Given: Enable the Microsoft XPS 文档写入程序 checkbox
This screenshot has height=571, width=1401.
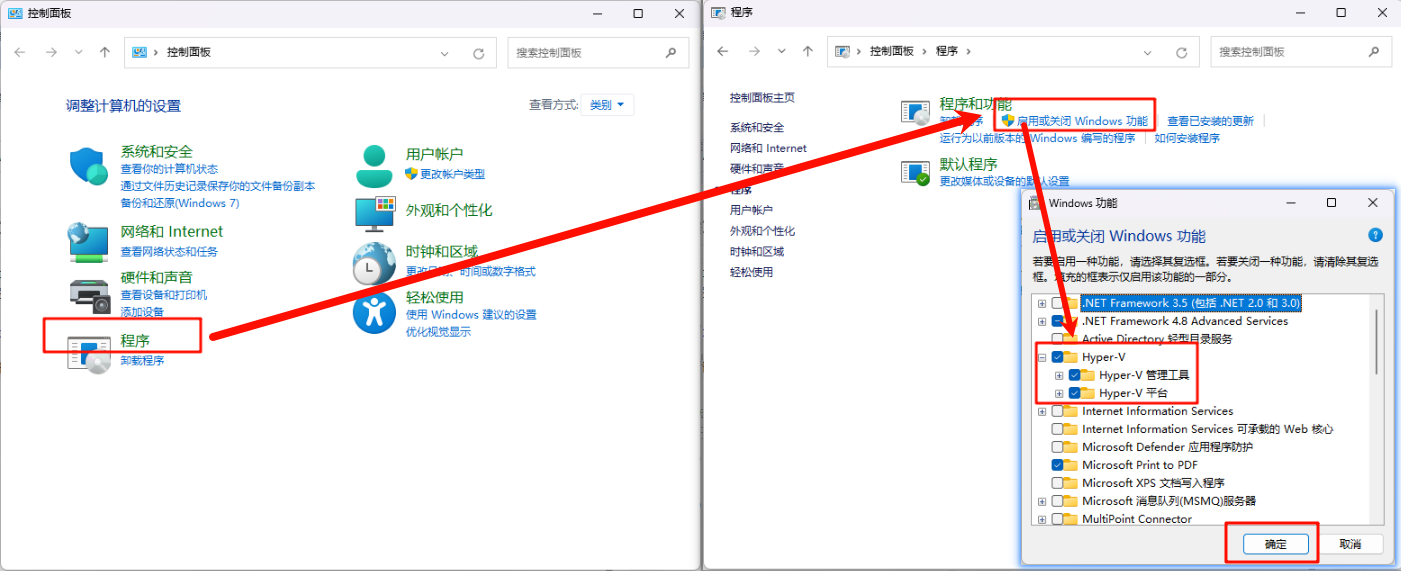Looking at the screenshot, I should click(1057, 483).
